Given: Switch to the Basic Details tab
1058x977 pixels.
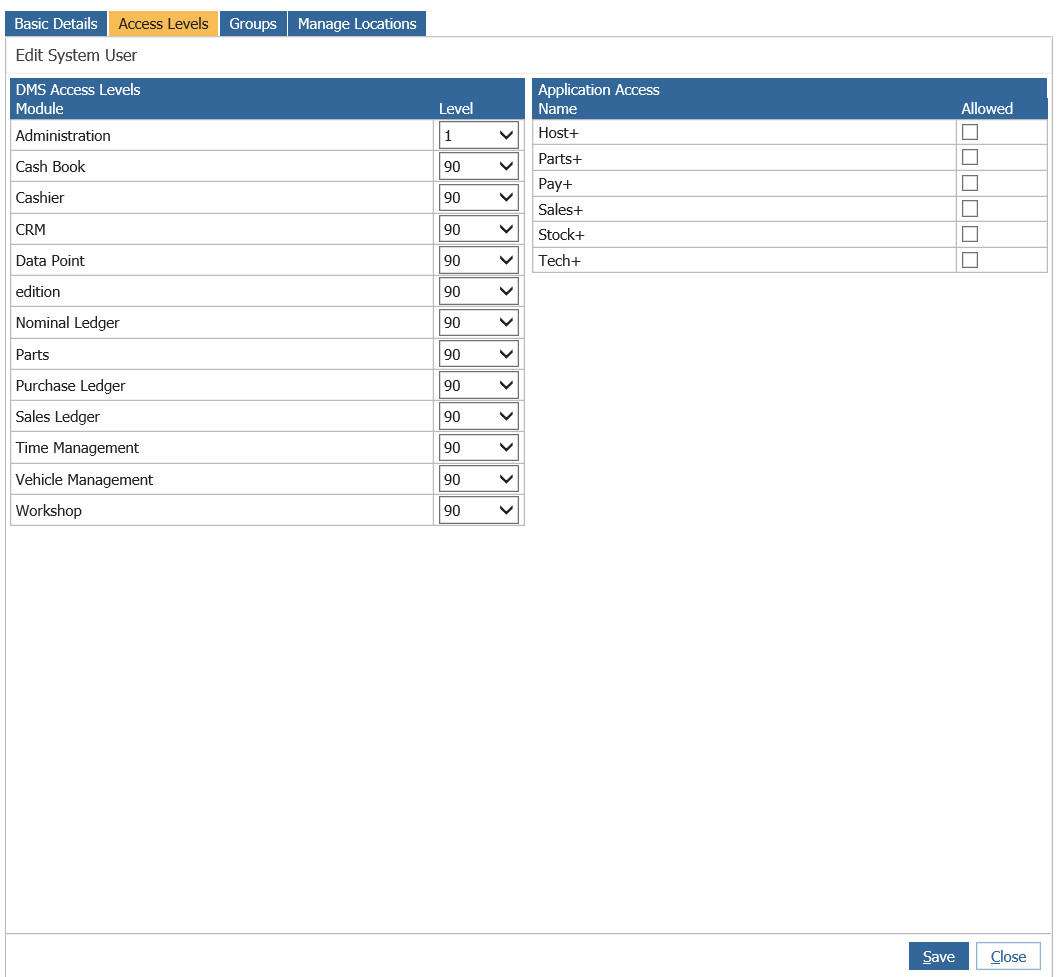Looking at the screenshot, I should point(56,24).
